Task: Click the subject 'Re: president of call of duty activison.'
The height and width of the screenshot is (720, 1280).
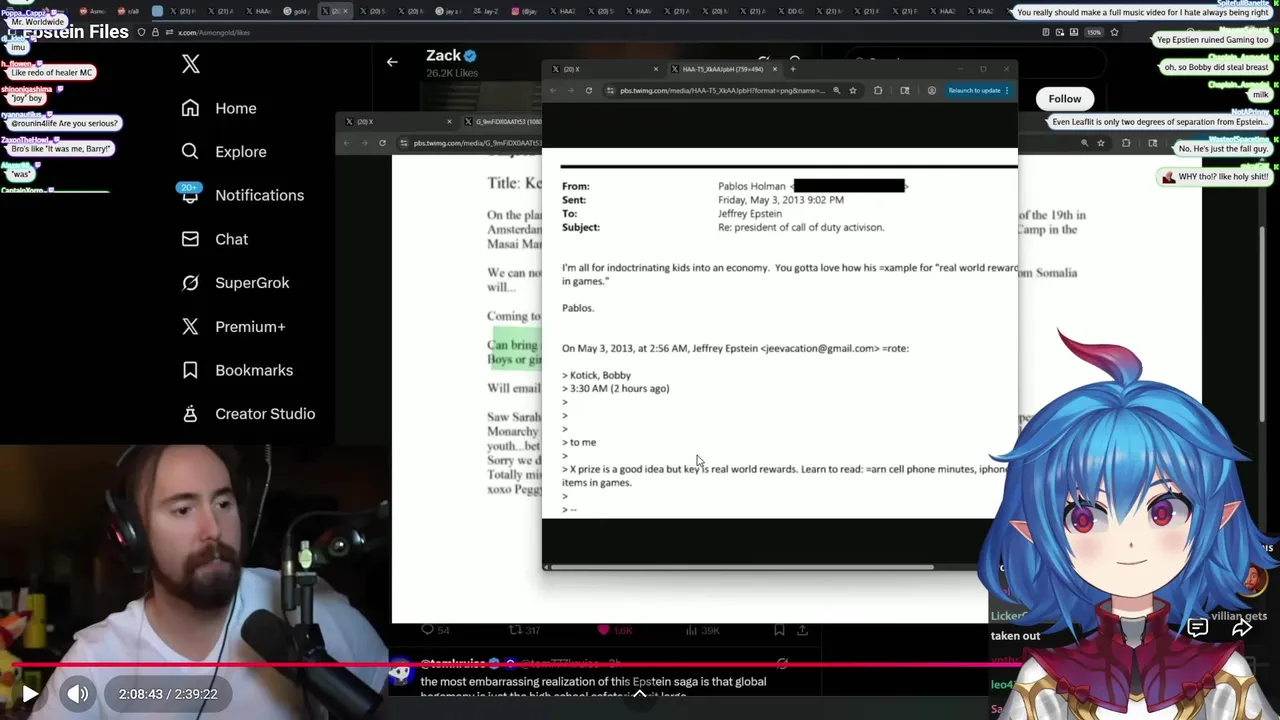Action: tap(801, 227)
